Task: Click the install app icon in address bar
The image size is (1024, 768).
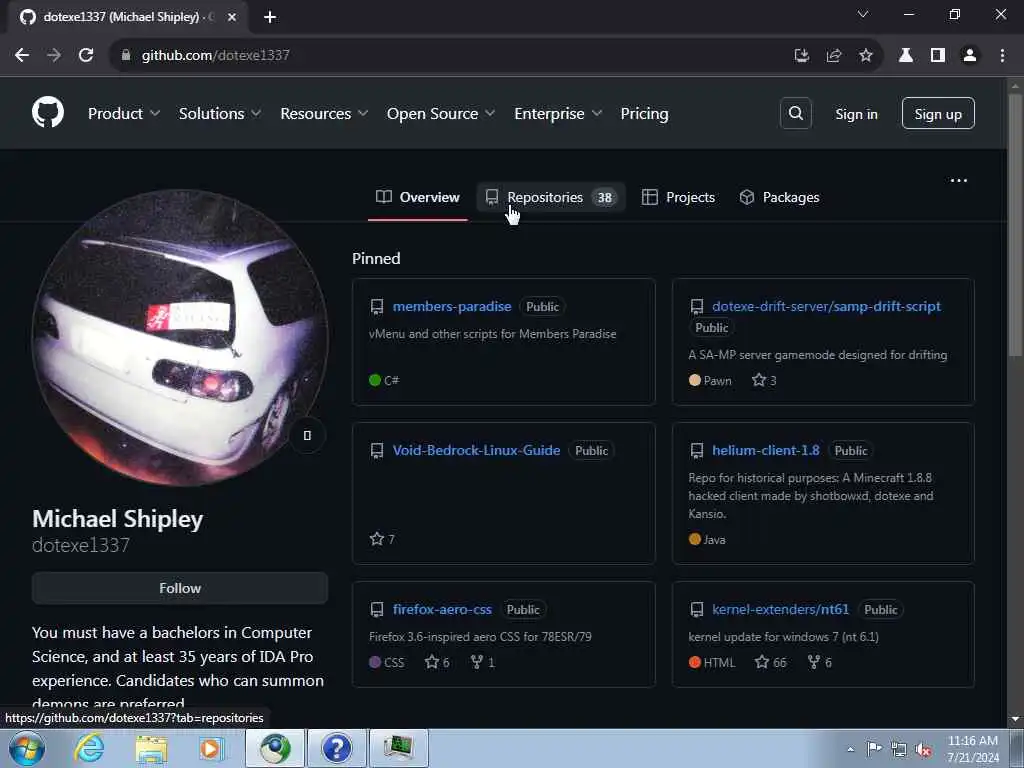Action: pyautogui.click(x=801, y=55)
